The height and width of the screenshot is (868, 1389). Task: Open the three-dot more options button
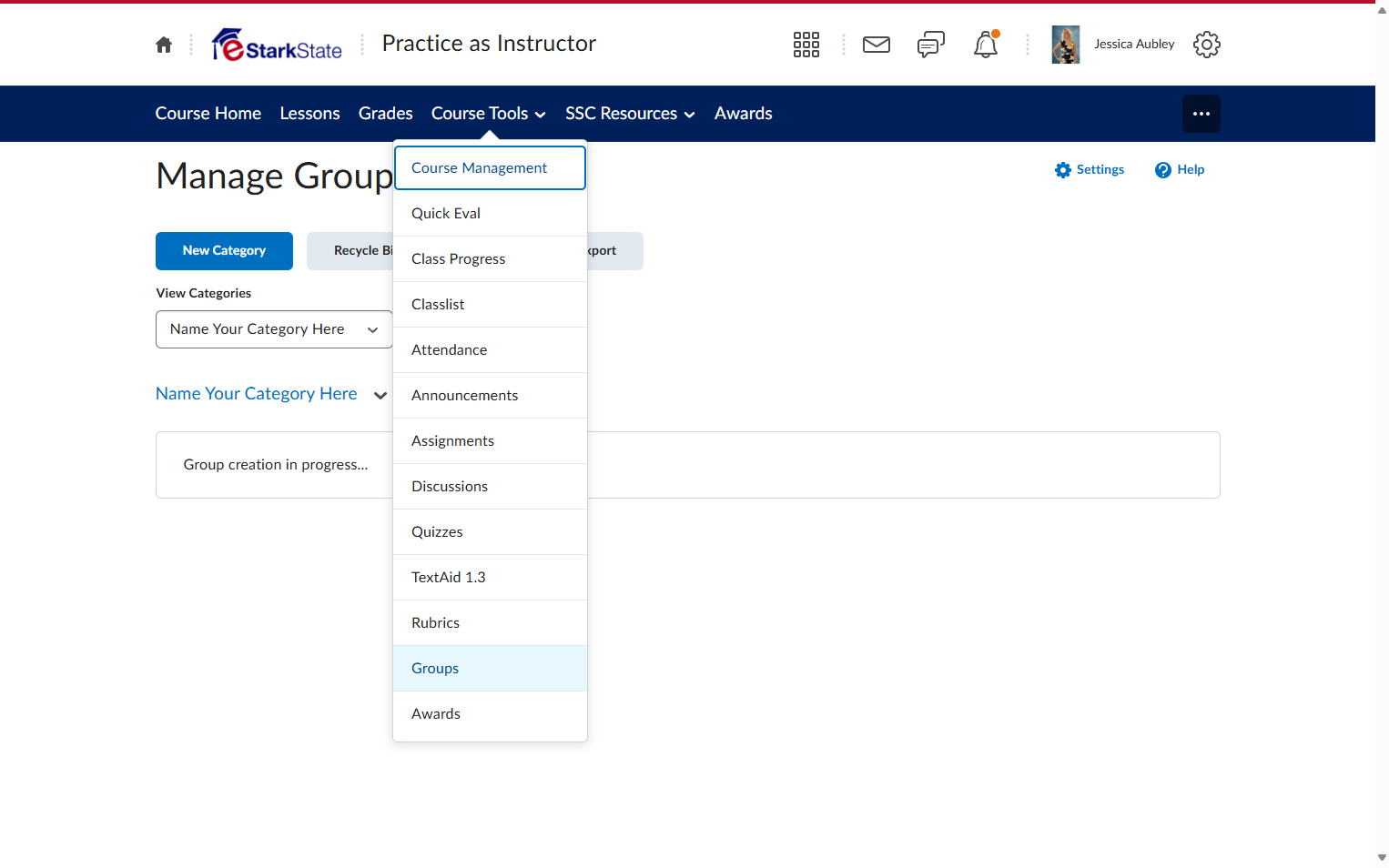tap(1201, 114)
